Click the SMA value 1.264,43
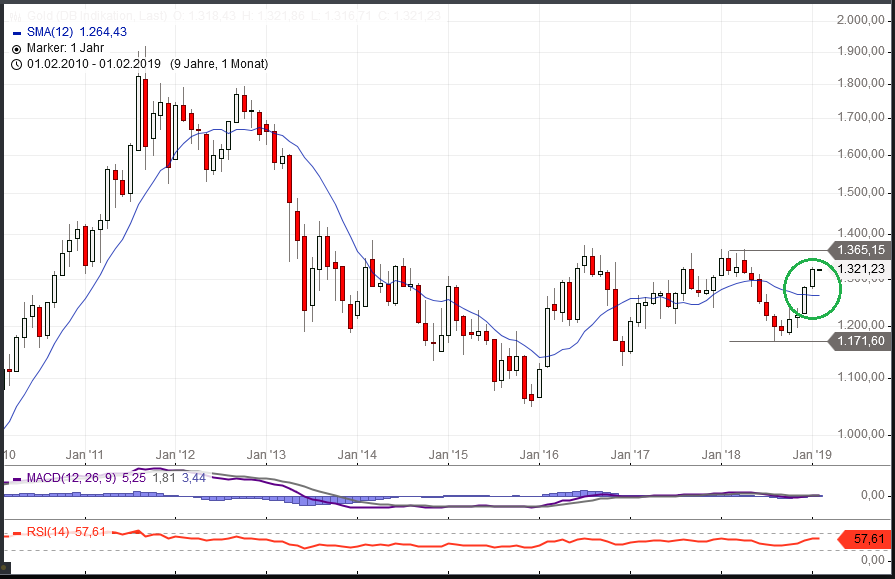The width and height of the screenshot is (895, 579). click(x=103, y=32)
